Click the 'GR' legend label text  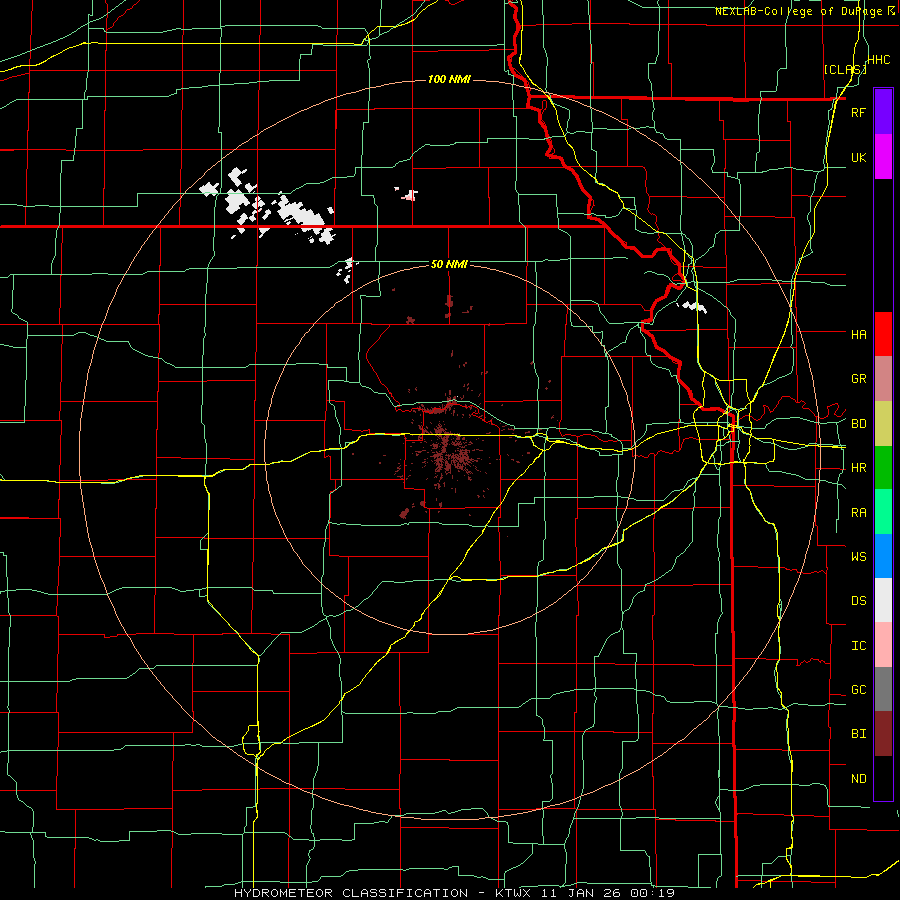[x=858, y=379]
